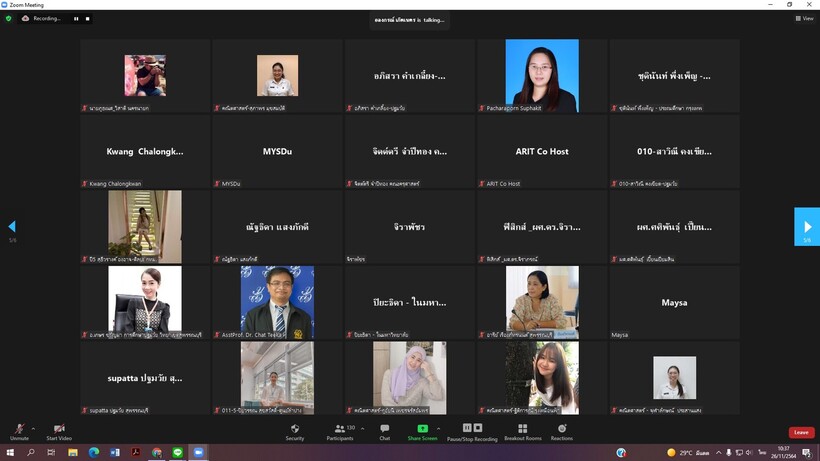820x461 pixels.
Task: Select Pacharaporn Suphakit's video tile
Action: [541, 76]
